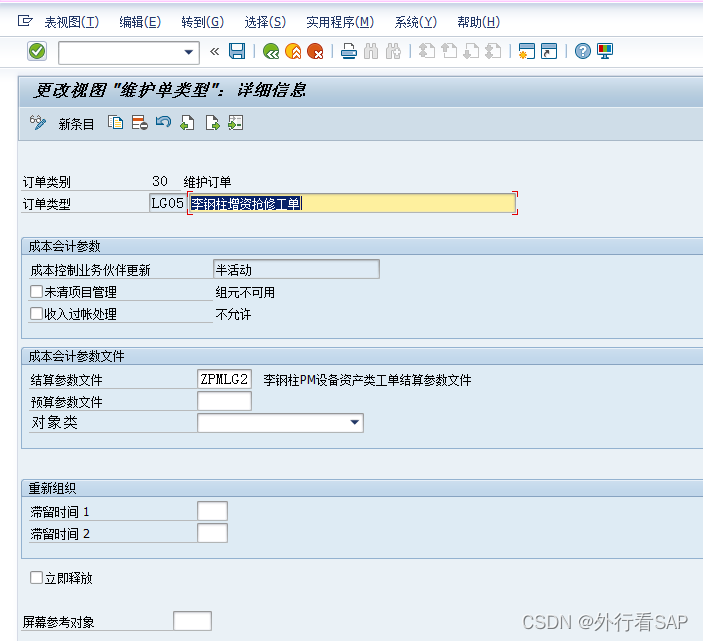Screen dimensions: 703x641
Task: Click the Create New Session icon
Action: pos(526,51)
